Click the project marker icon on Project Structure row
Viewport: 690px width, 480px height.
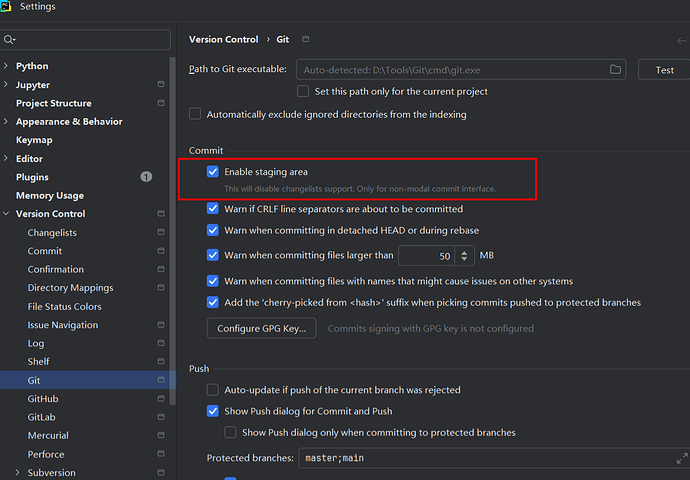click(x=161, y=103)
